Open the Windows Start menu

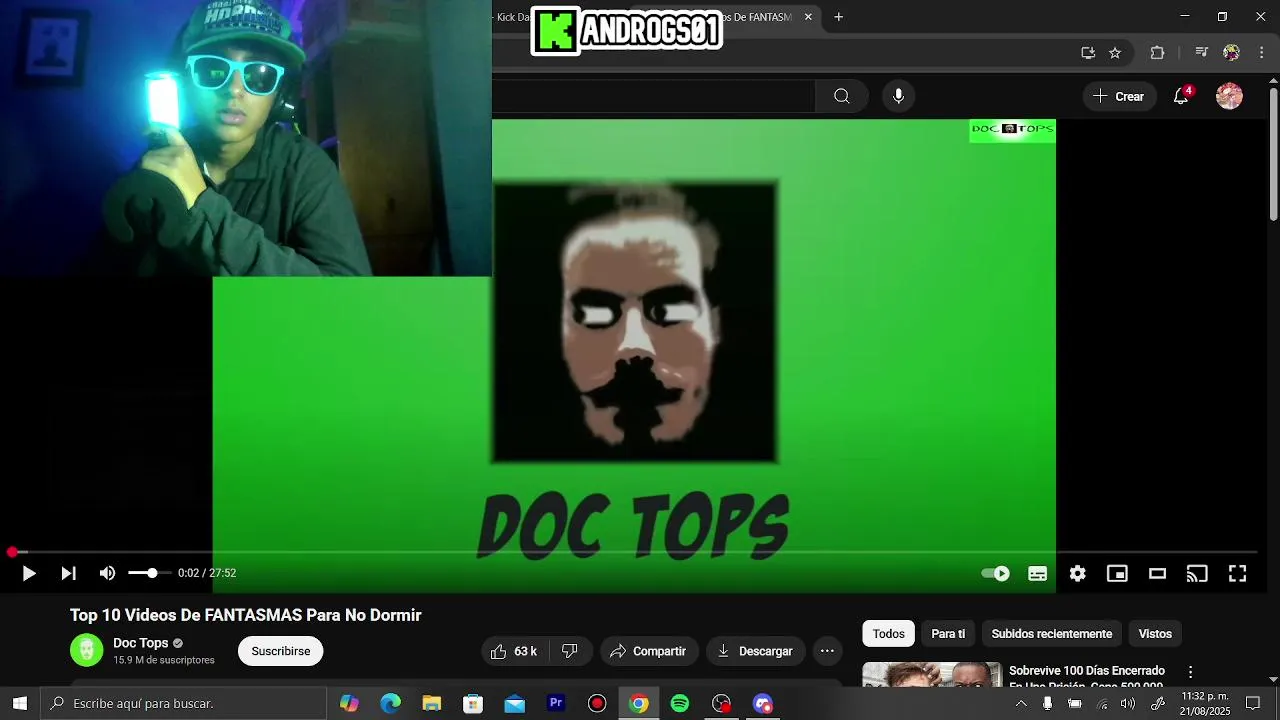(x=19, y=703)
